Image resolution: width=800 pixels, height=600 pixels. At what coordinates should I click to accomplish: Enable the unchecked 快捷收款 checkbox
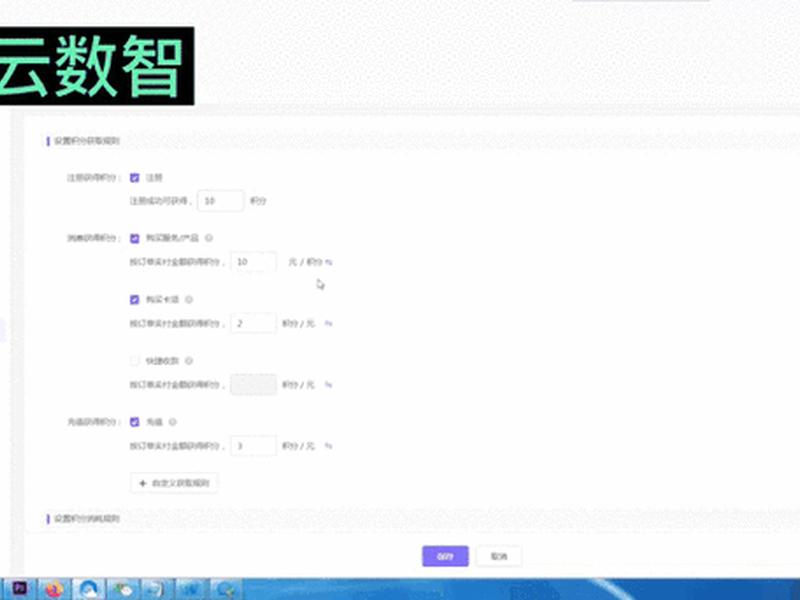(134, 361)
